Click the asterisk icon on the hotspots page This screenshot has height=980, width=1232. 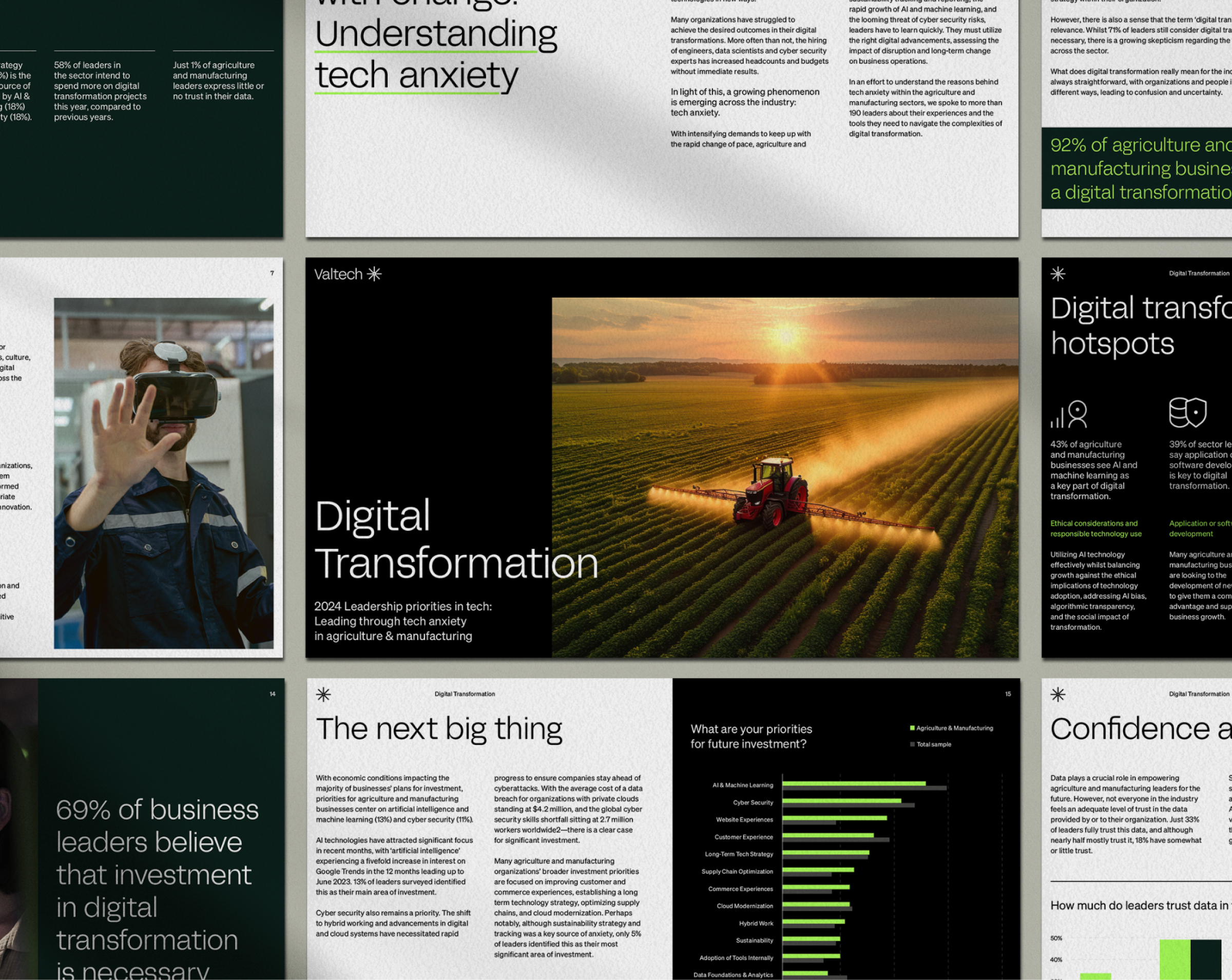[1057, 274]
